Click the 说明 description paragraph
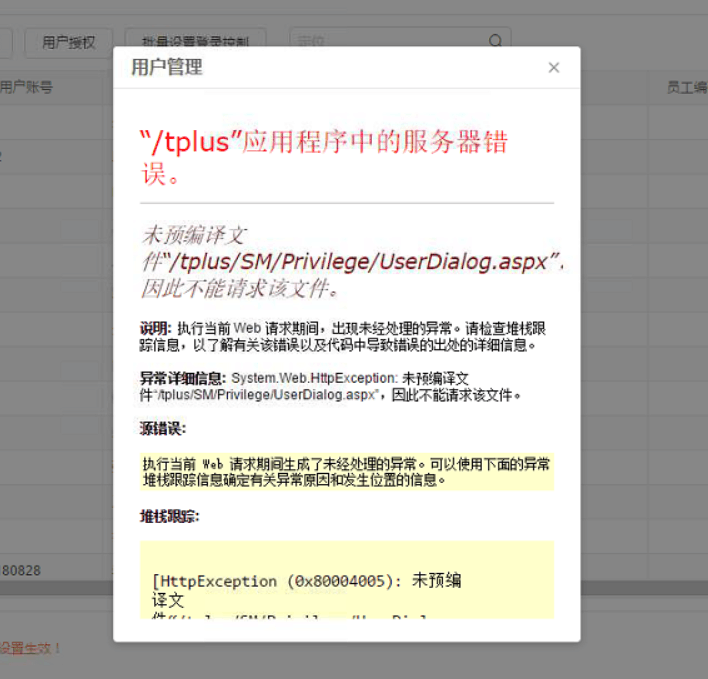The width and height of the screenshot is (708, 679). click(x=342, y=337)
